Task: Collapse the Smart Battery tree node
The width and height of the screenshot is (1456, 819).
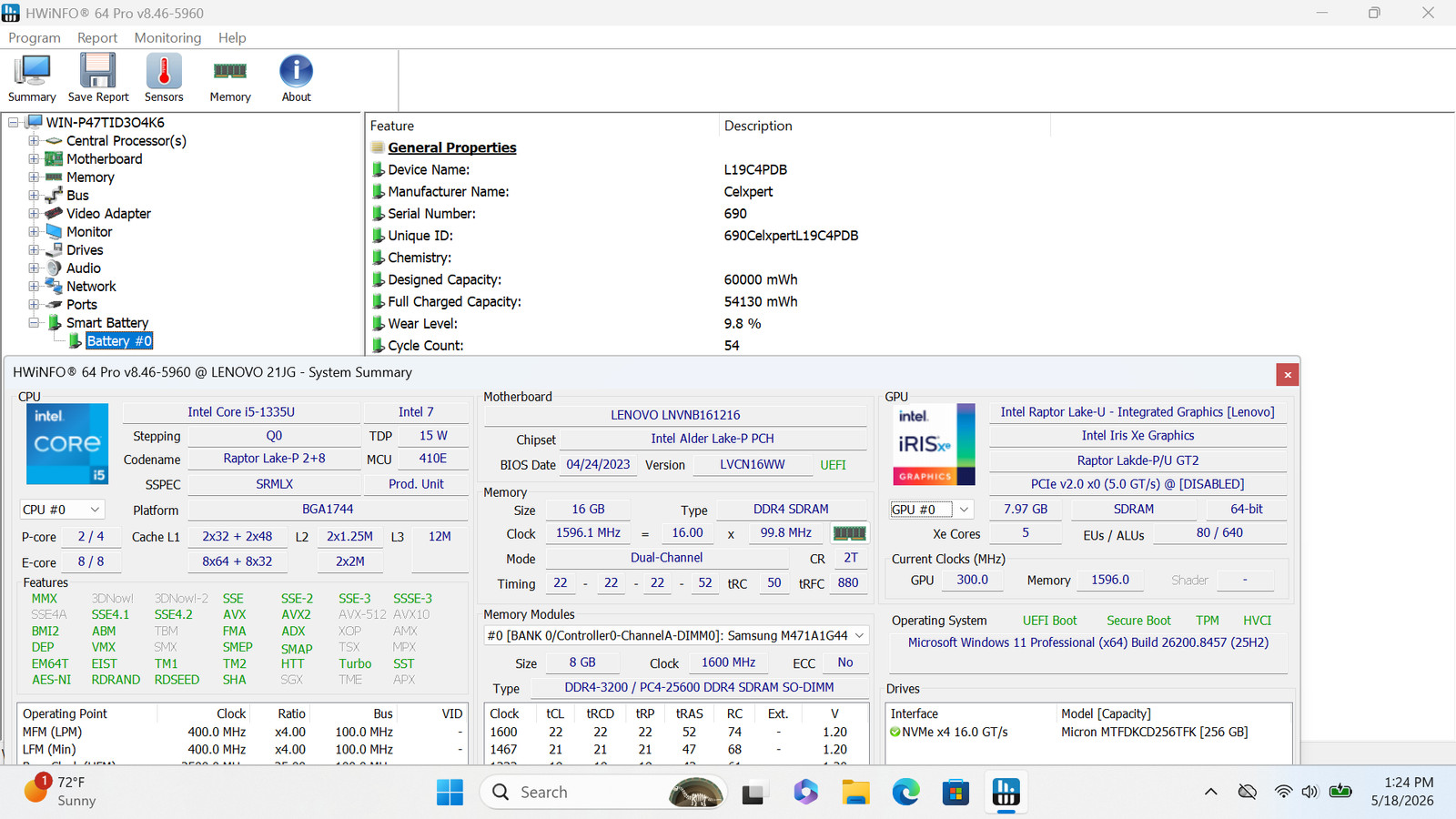Action: (34, 323)
